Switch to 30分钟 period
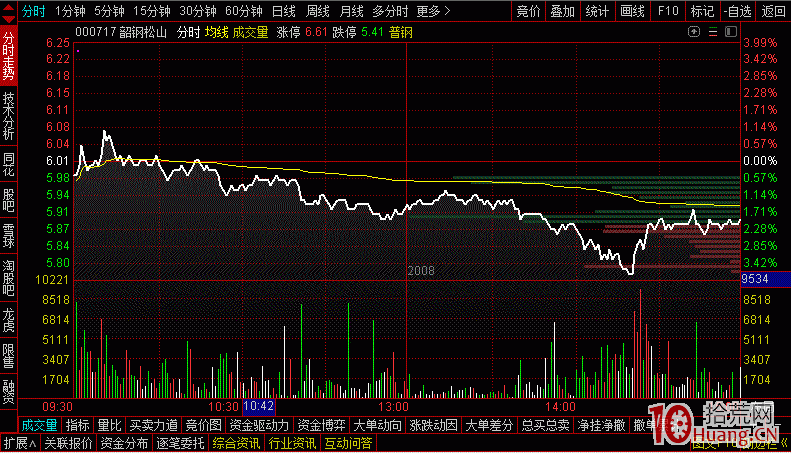Viewport: 791px width, 454px height. point(198,11)
